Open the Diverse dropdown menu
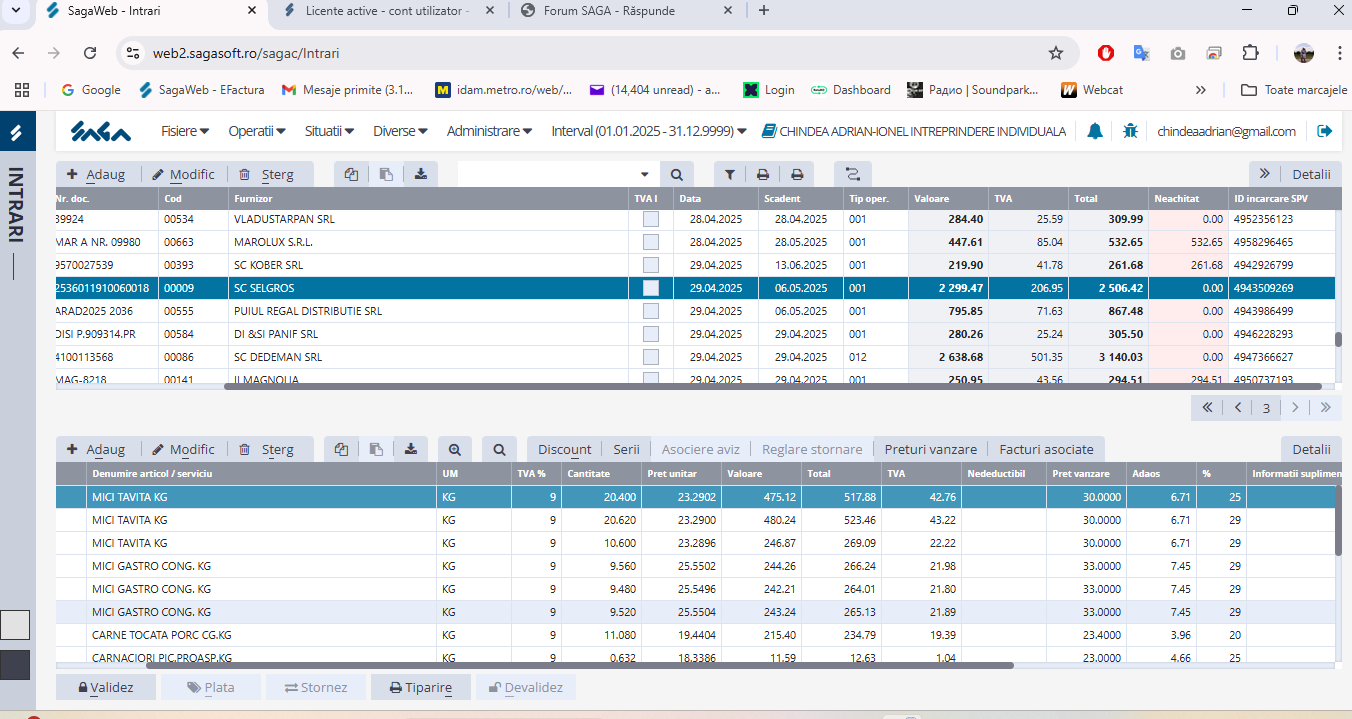Image resolution: width=1352 pixels, height=719 pixels. click(x=401, y=131)
